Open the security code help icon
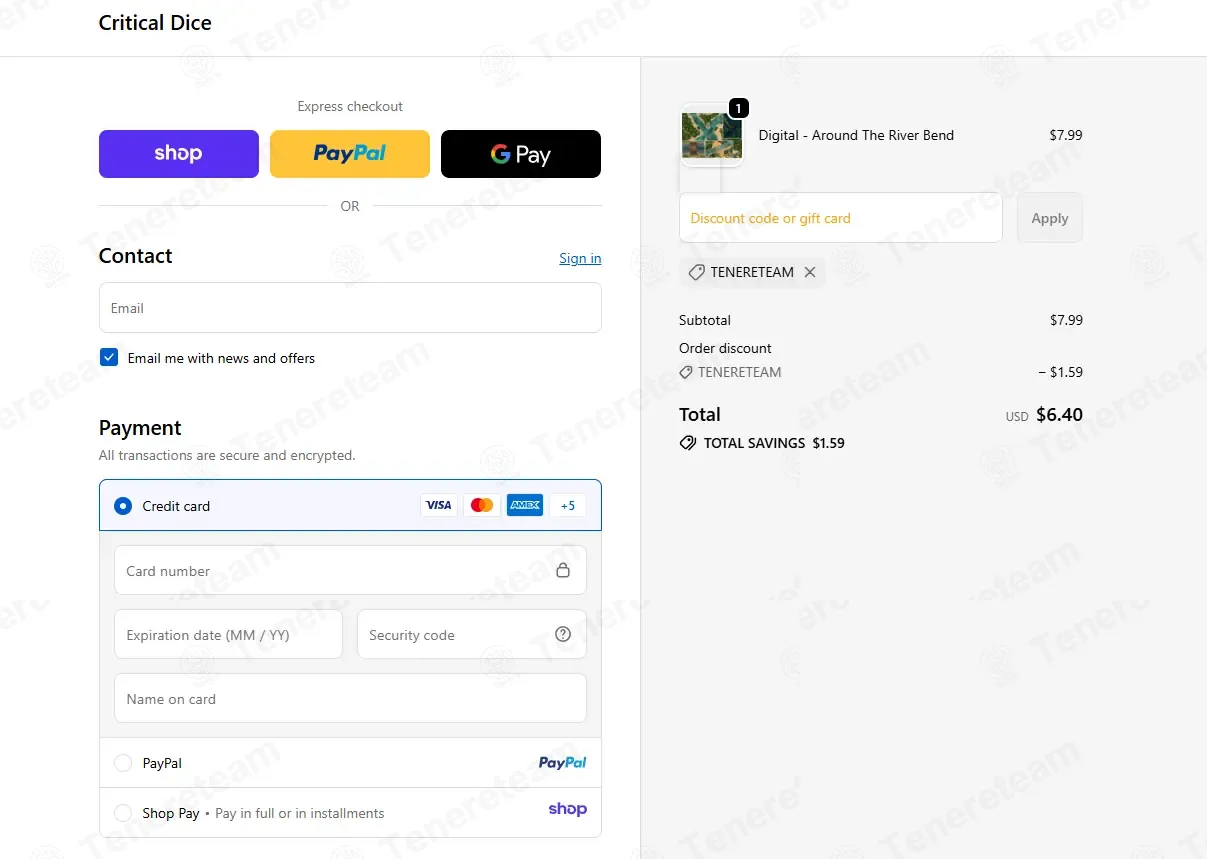 (563, 634)
